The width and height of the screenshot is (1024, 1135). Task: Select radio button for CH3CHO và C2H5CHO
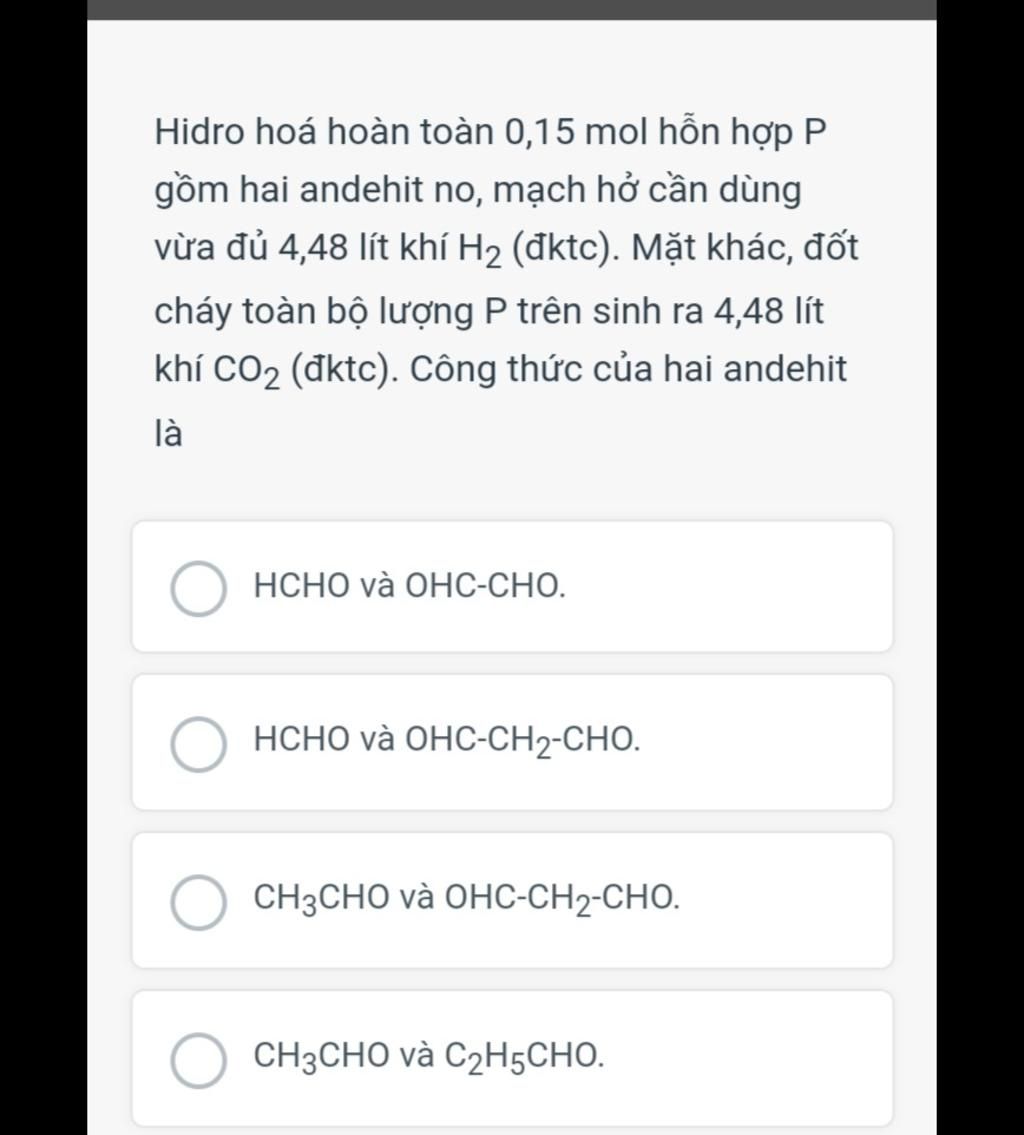(x=198, y=1060)
